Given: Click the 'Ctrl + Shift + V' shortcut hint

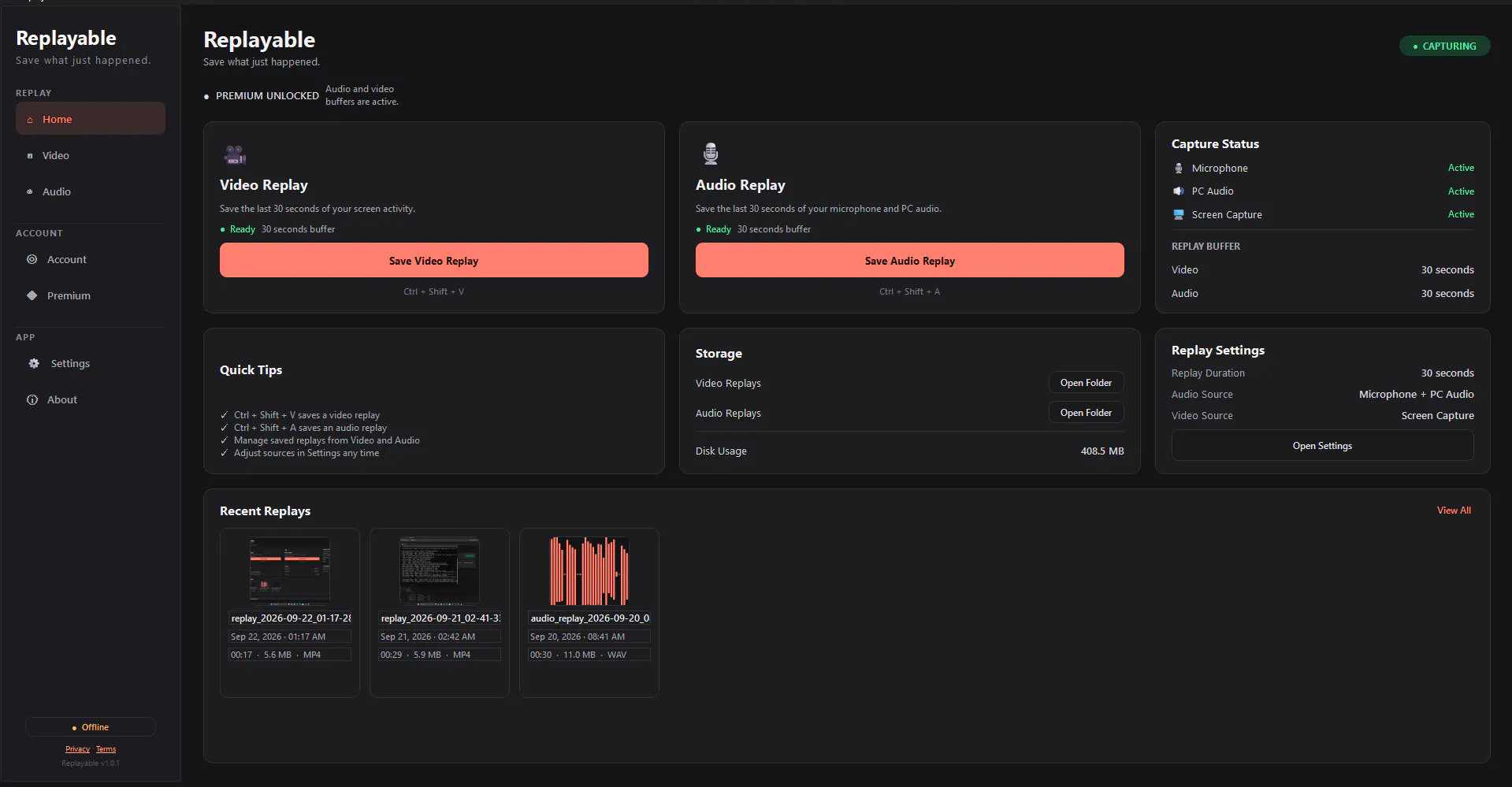Looking at the screenshot, I should [x=434, y=291].
